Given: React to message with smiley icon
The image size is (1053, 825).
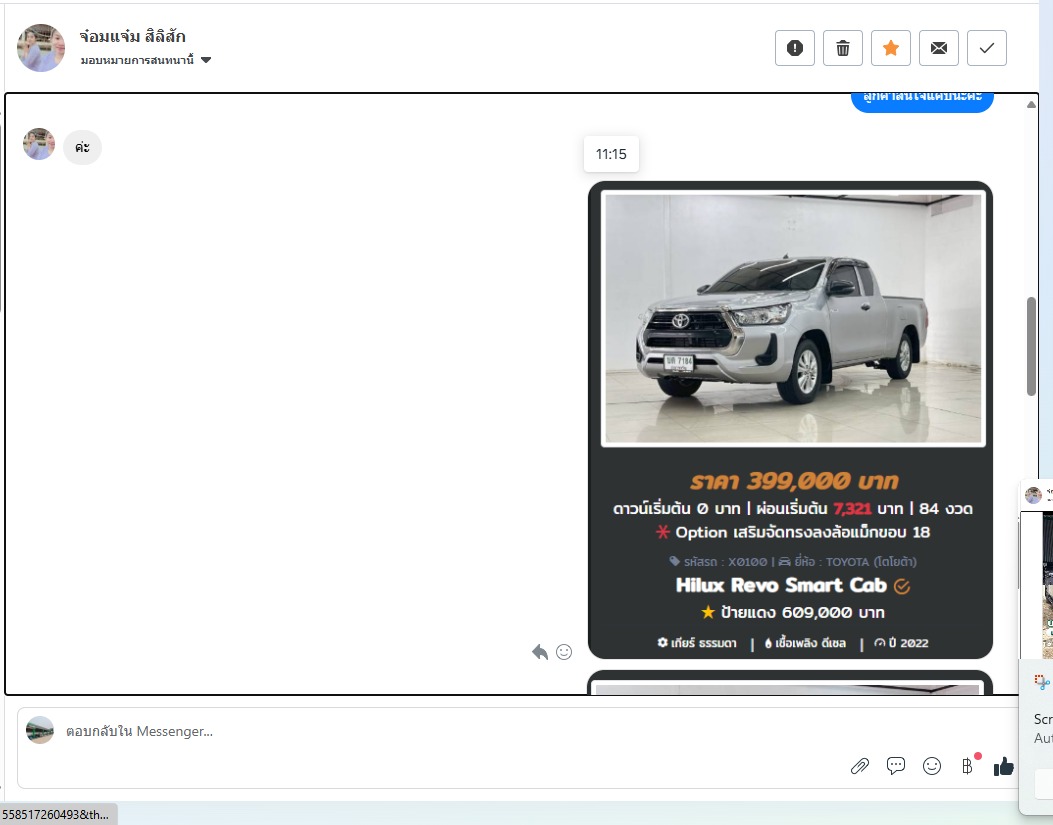Looking at the screenshot, I should (x=564, y=652).
